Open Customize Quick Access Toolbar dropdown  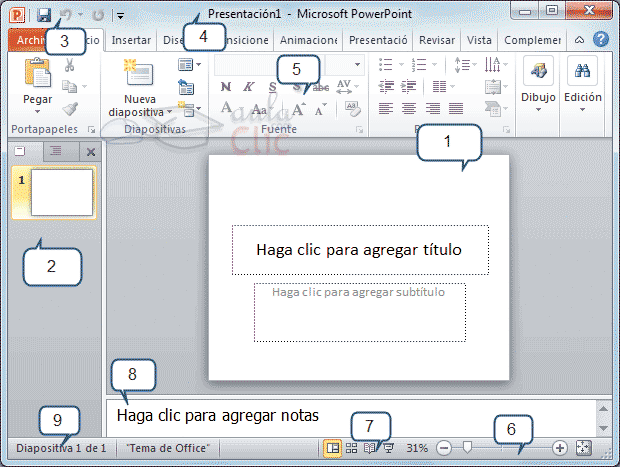tap(120, 16)
